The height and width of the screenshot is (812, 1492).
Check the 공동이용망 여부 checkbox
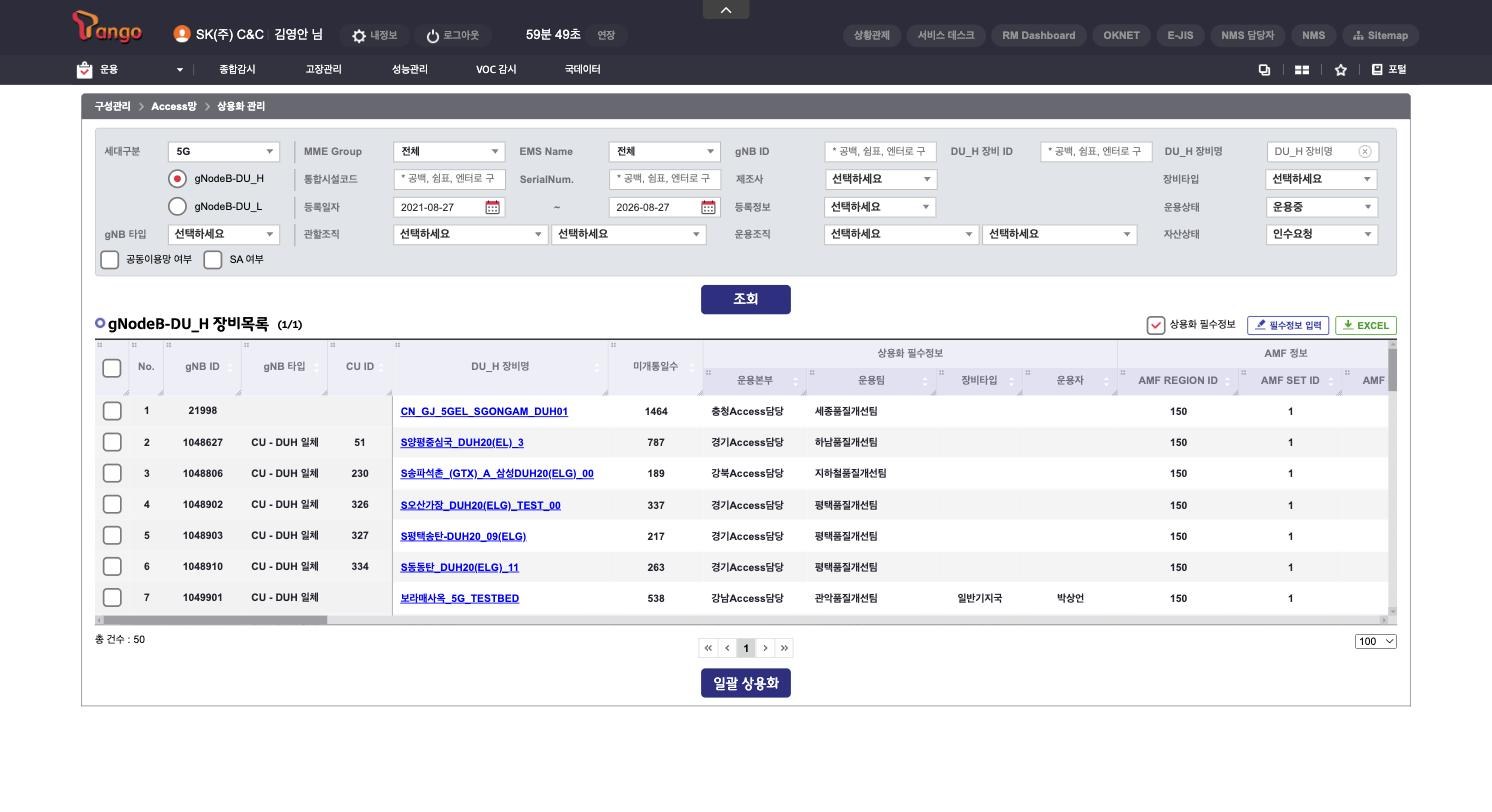(x=110, y=260)
